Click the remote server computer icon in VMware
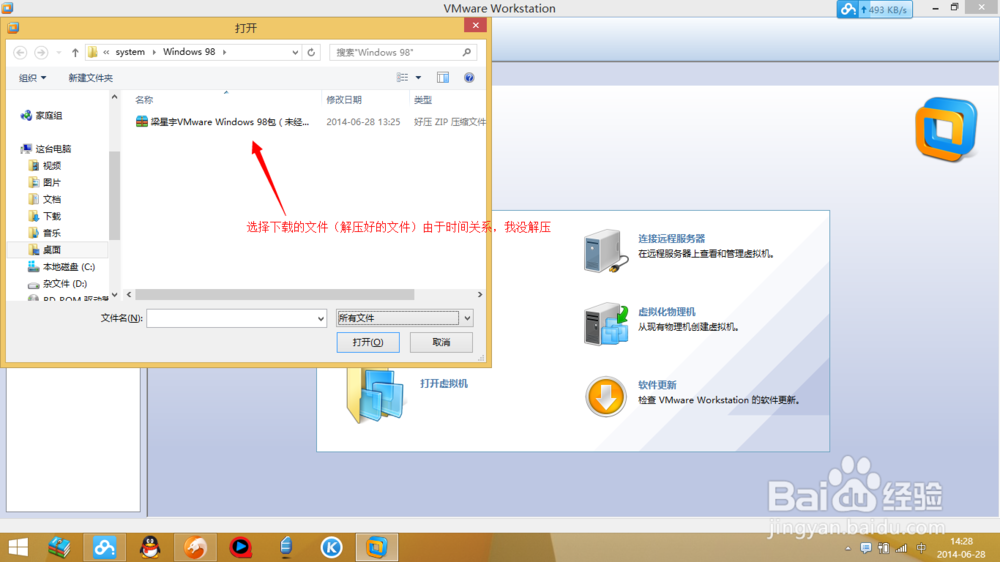This screenshot has width=1000, height=562. 605,251
